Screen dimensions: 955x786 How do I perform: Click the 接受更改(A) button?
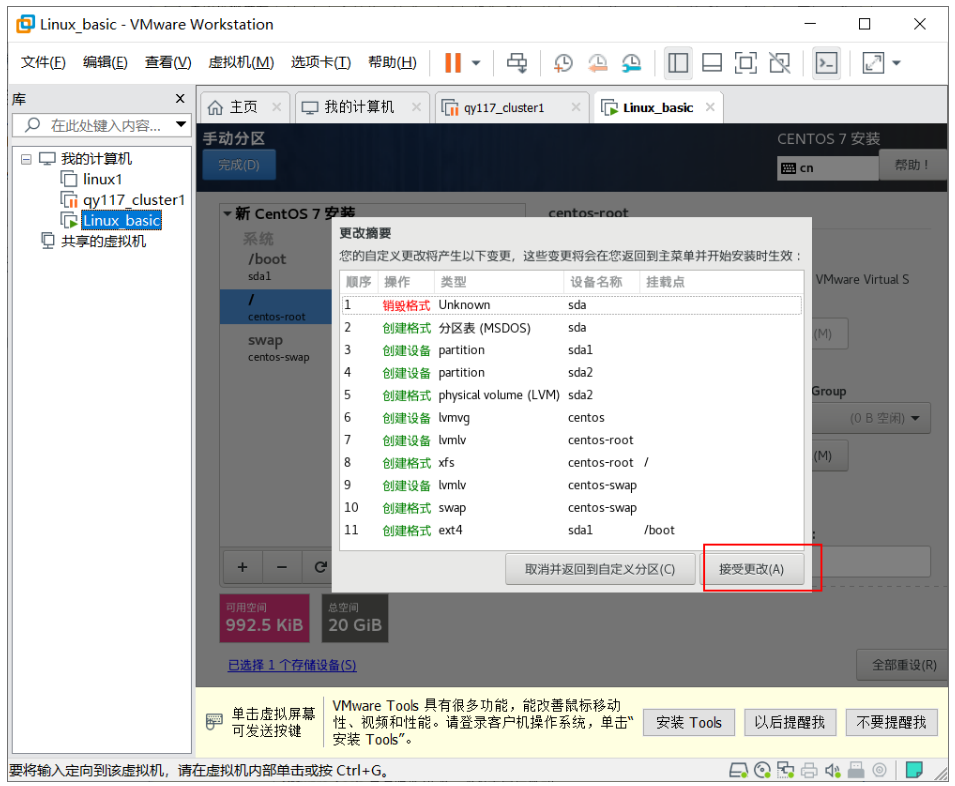pyautogui.click(x=751, y=569)
